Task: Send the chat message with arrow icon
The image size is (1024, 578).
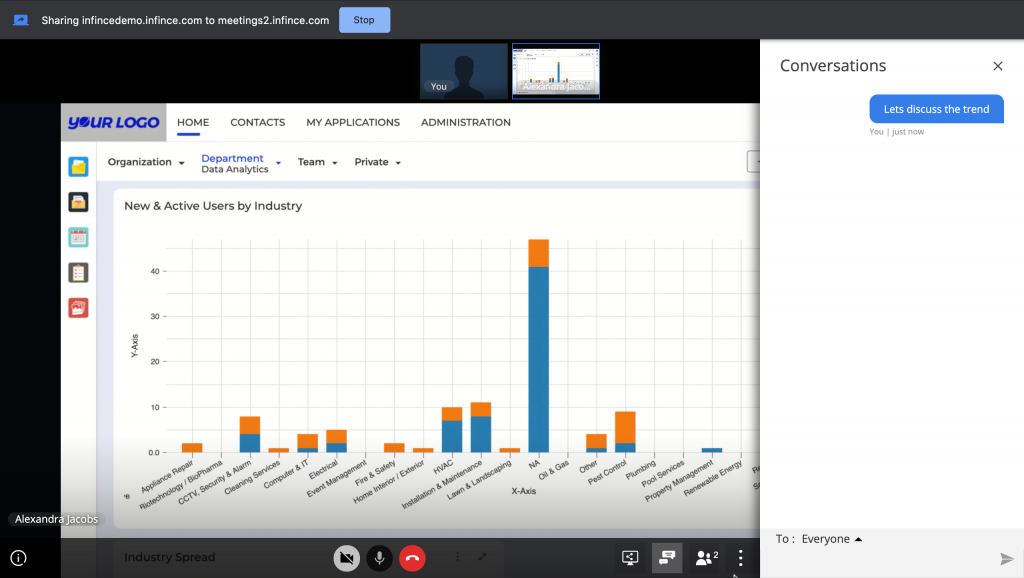Action: pyautogui.click(x=1006, y=558)
